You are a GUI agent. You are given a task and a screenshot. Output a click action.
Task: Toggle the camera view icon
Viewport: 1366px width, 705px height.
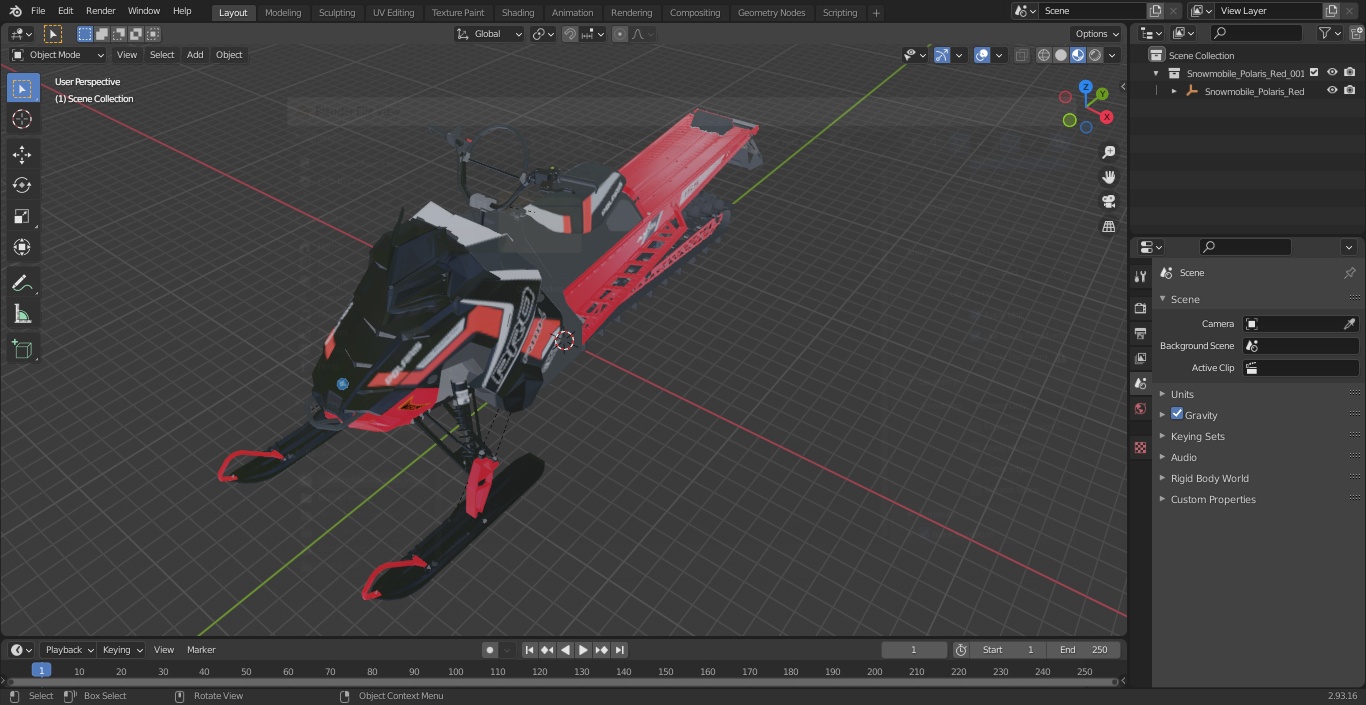(1108, 202)
